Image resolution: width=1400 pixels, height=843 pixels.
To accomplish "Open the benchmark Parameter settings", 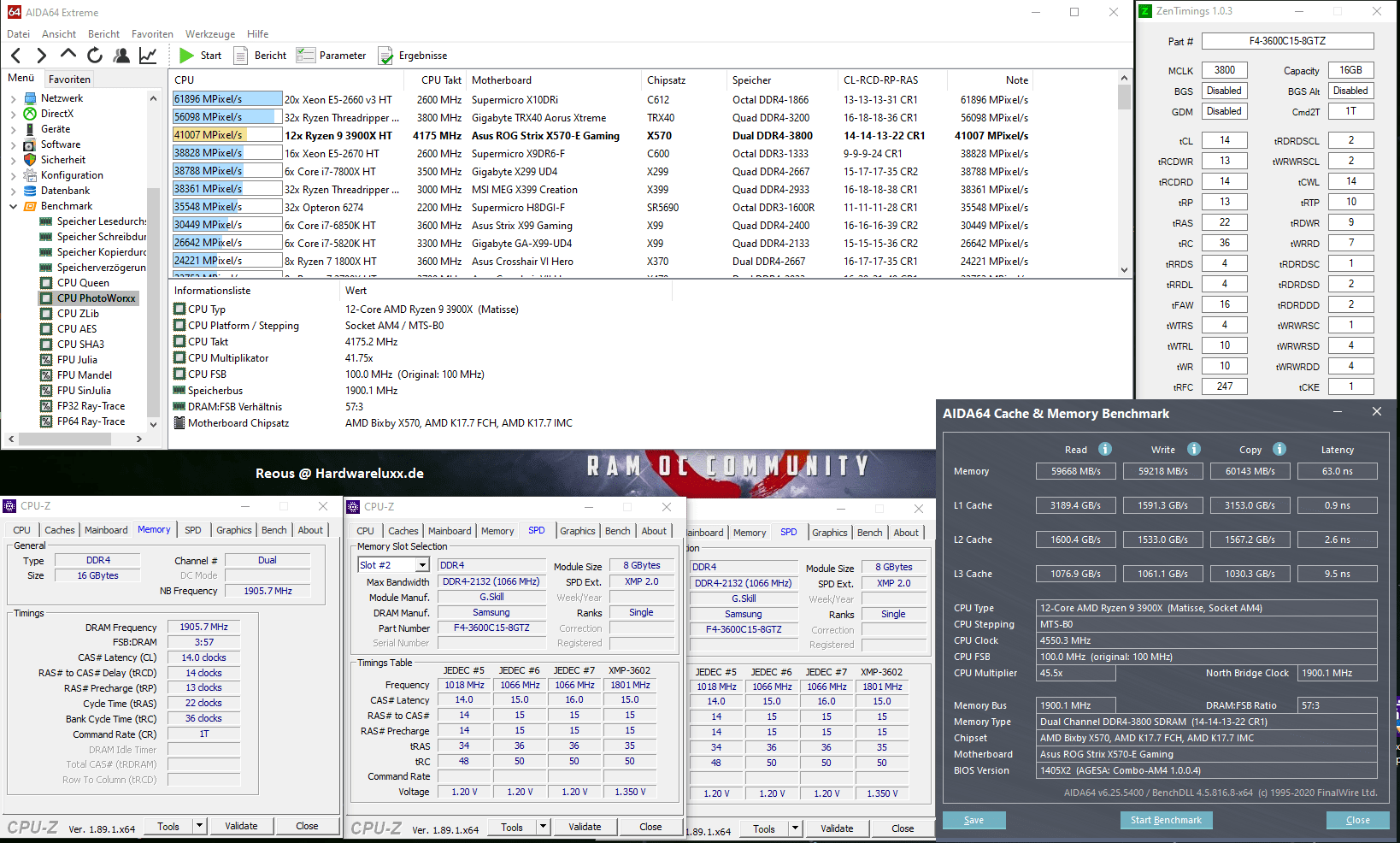I will pyautogui.click(x=331, y=56).
